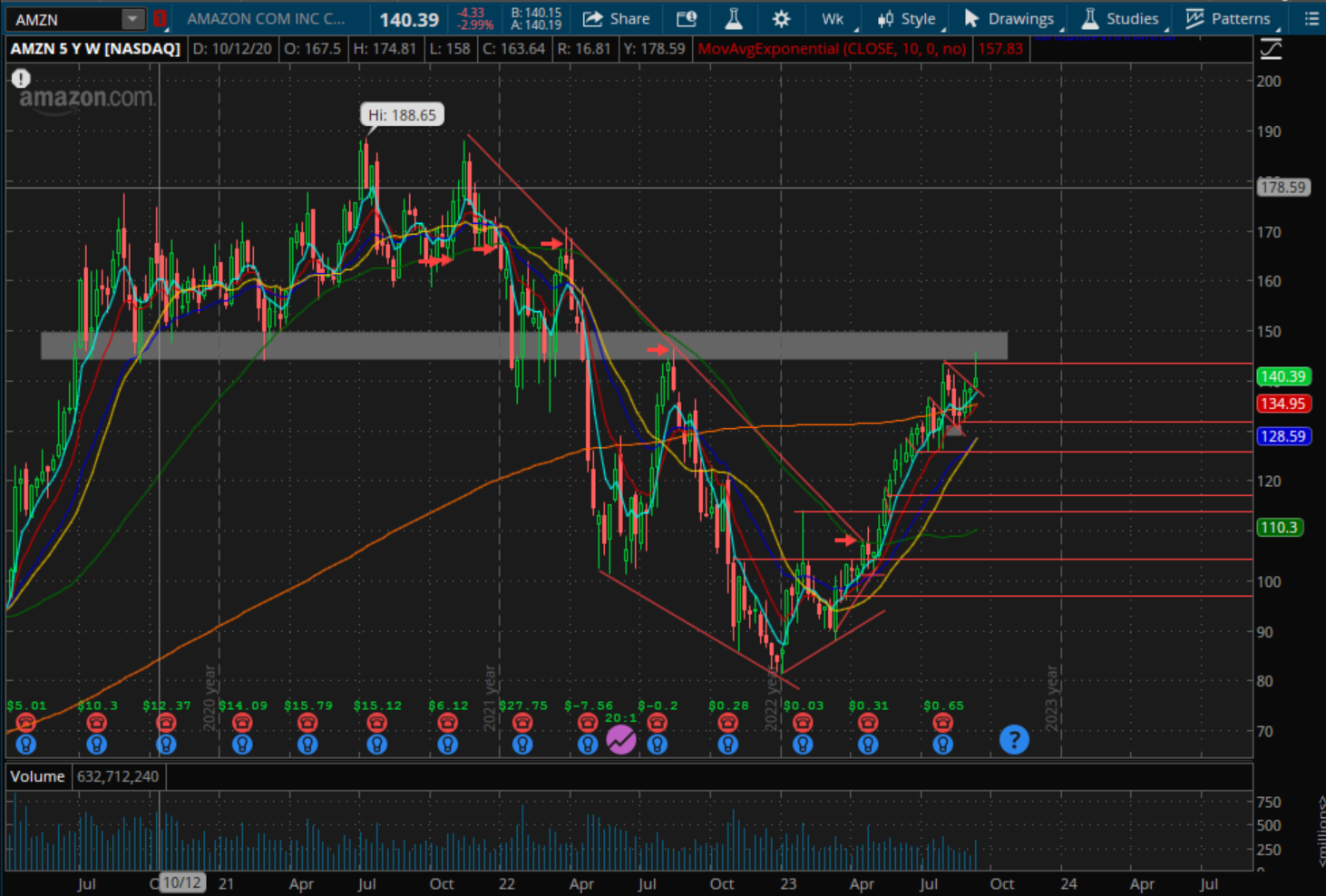This screenshot has height=896, width=1326.
Task: Click the red phone icon under $14.09
Action: coord(241,723)
